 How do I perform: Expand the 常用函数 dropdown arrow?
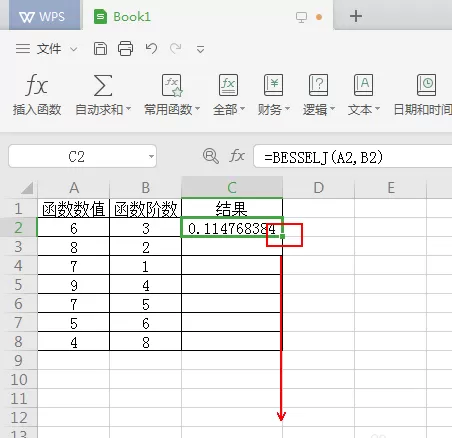pyautogui.click(x=197, y=109)
